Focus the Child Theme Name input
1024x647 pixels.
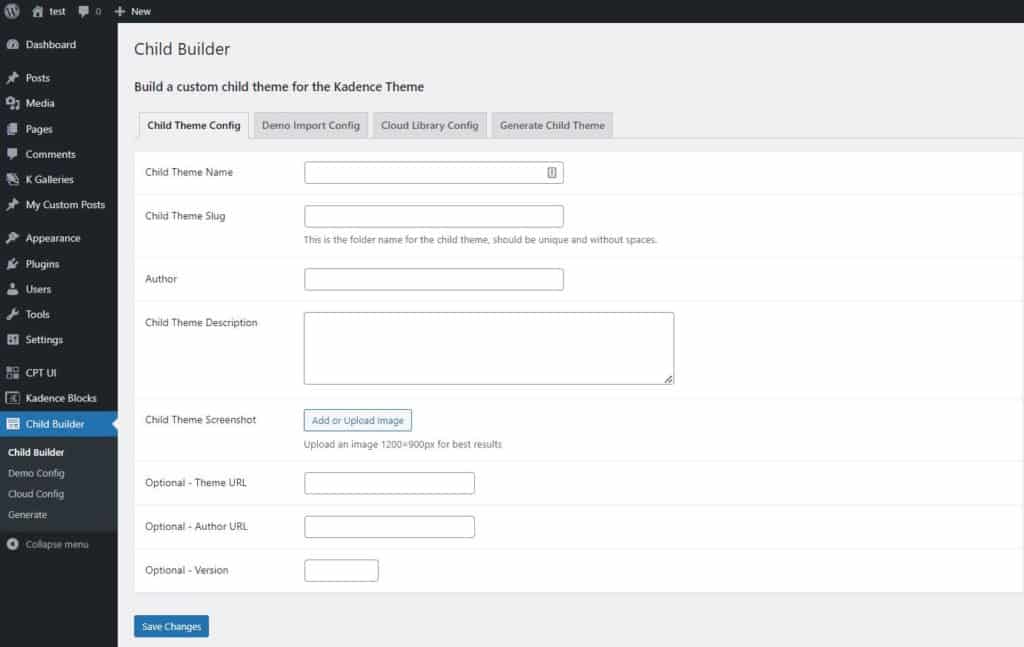[434, 172]
